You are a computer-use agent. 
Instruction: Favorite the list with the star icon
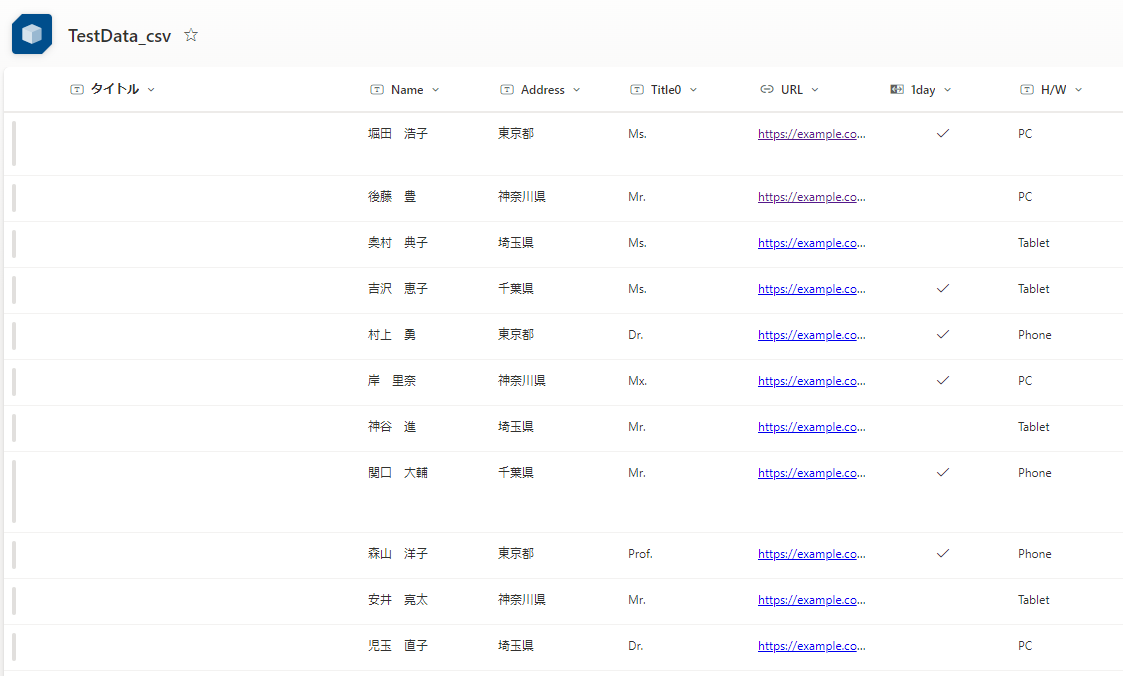(191, 35)
